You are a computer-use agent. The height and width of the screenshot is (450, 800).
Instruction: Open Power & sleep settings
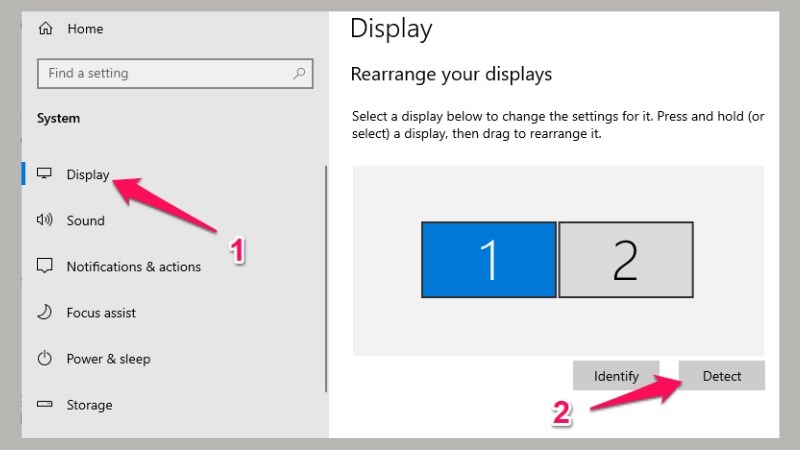(x=108, y=358)
